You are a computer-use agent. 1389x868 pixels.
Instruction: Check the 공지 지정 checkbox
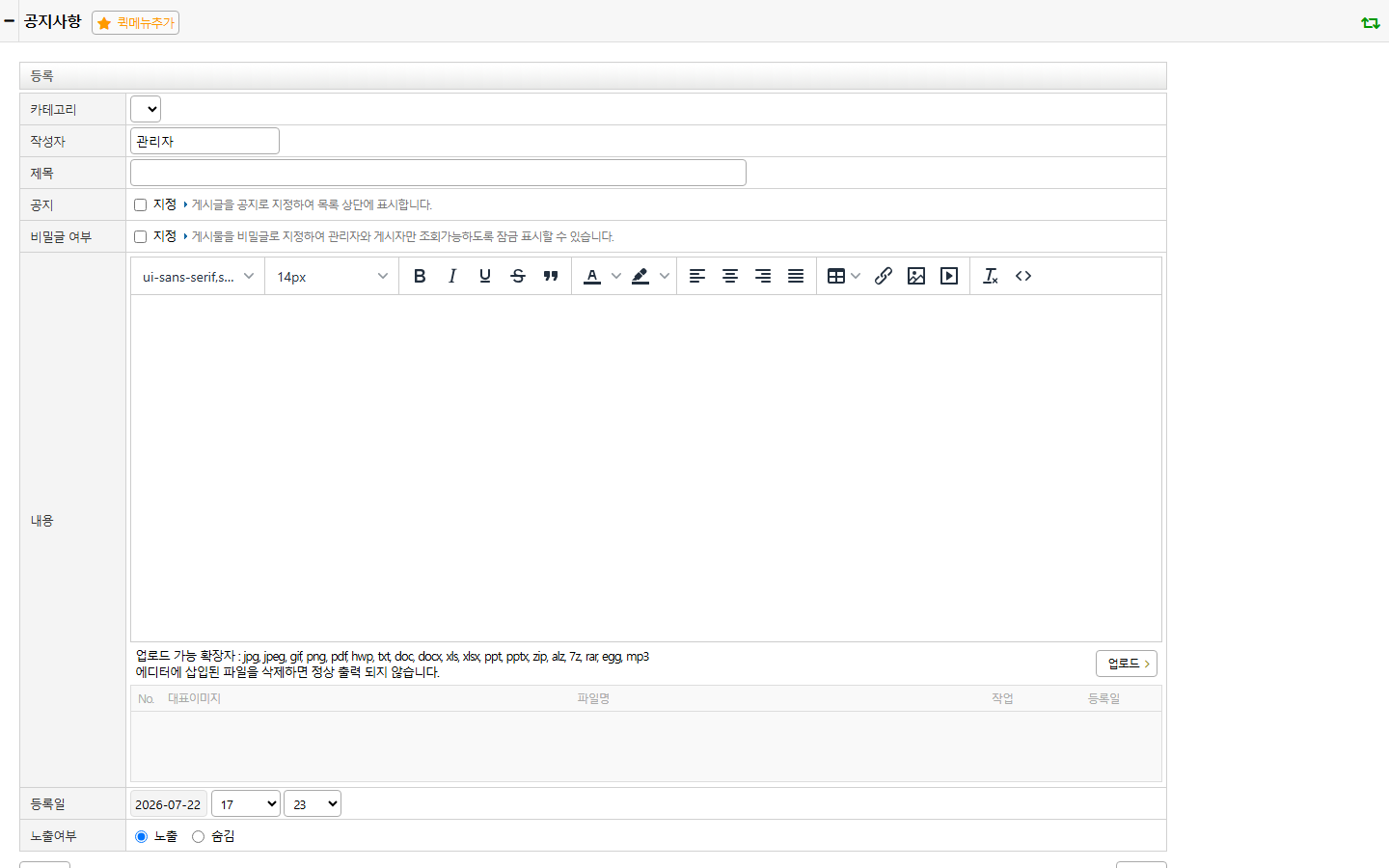141,204
